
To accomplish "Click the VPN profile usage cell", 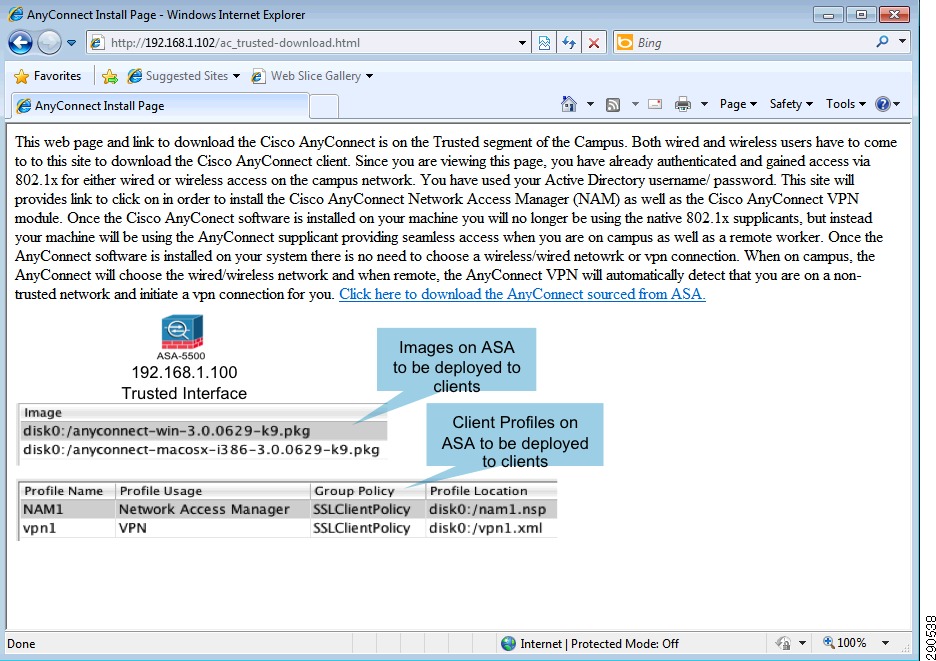I will (213, 528).
